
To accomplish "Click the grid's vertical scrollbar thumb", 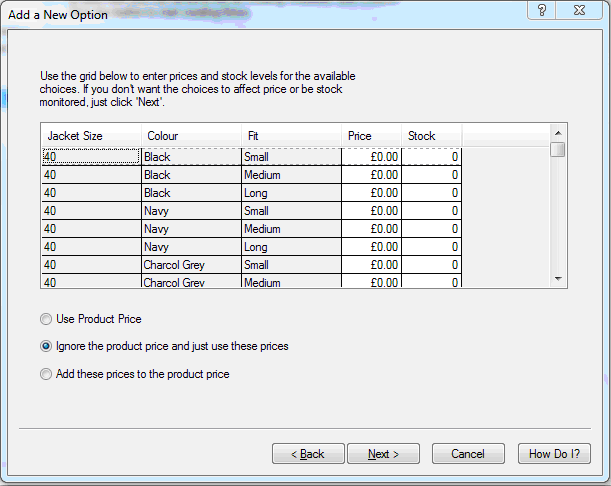I will click(558, 150).
